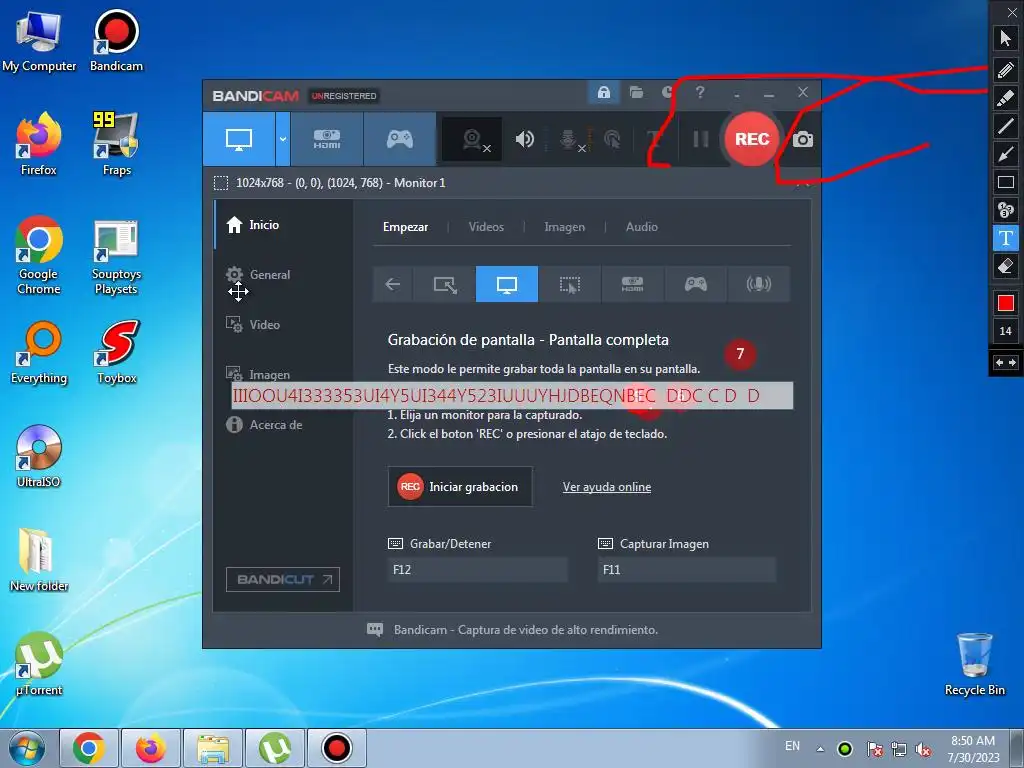Toggle the webcam overlay icon
The width and height of the screenshot is (1024, 768).
click(473, 139)
